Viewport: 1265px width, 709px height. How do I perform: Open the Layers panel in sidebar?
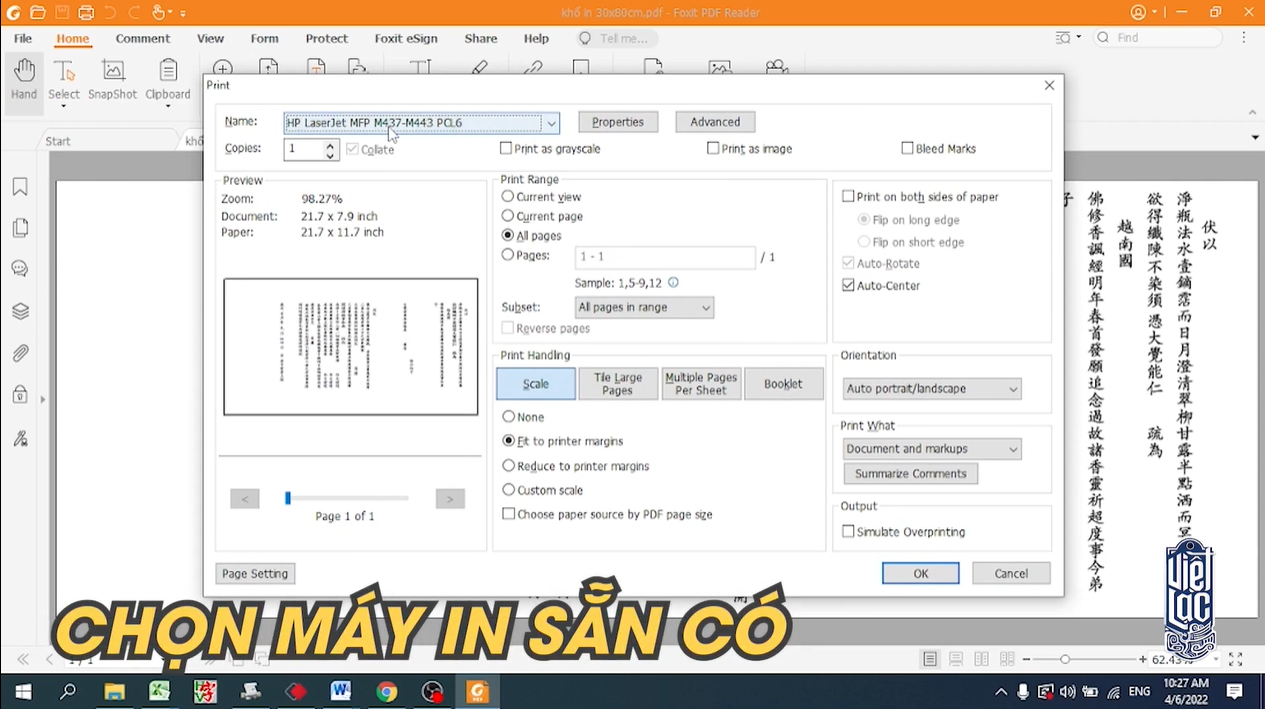tap(20, 311)
